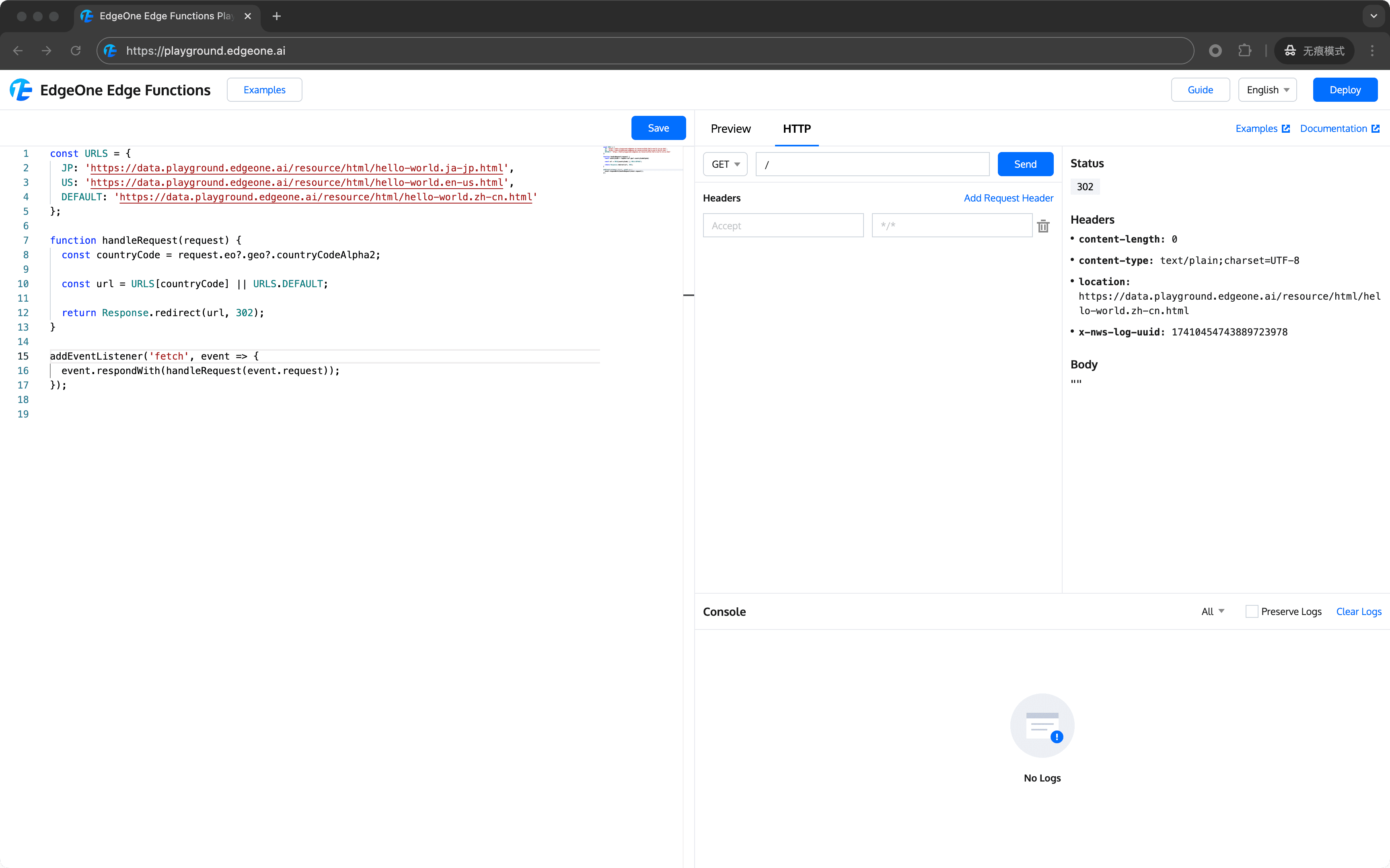
Task: Click the browser back arrow
Action: 18,51
